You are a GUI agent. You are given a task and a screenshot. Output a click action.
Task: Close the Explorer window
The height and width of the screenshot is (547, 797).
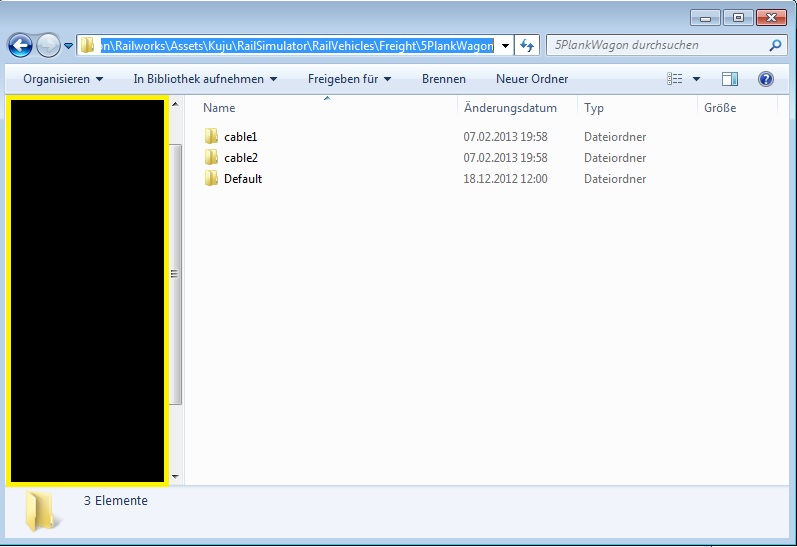click(x=771, y=18)
